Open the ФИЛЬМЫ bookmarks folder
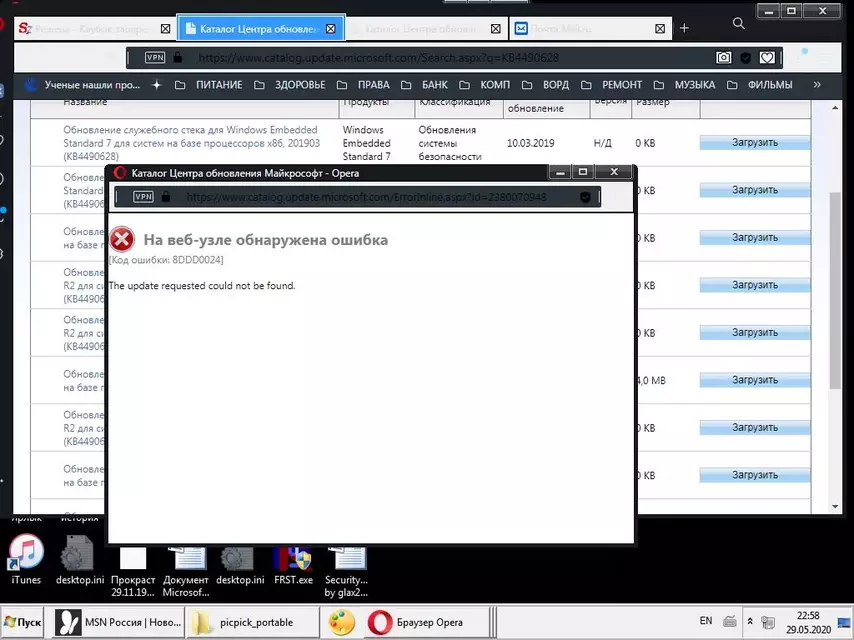Image resolution: width=854 pixels, height=640 pixels. pos(760,85)
